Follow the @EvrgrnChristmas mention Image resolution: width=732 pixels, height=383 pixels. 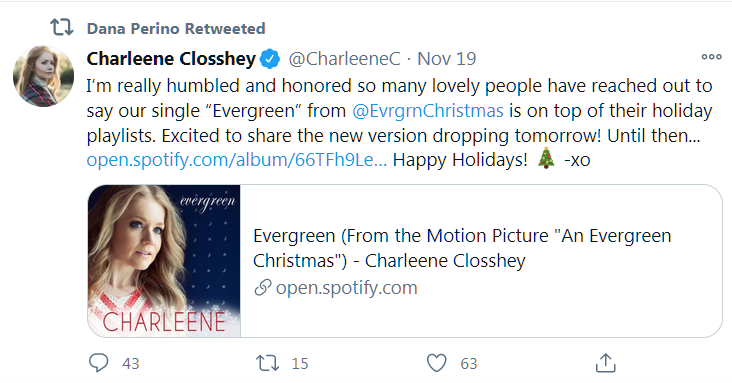point(428,111)
